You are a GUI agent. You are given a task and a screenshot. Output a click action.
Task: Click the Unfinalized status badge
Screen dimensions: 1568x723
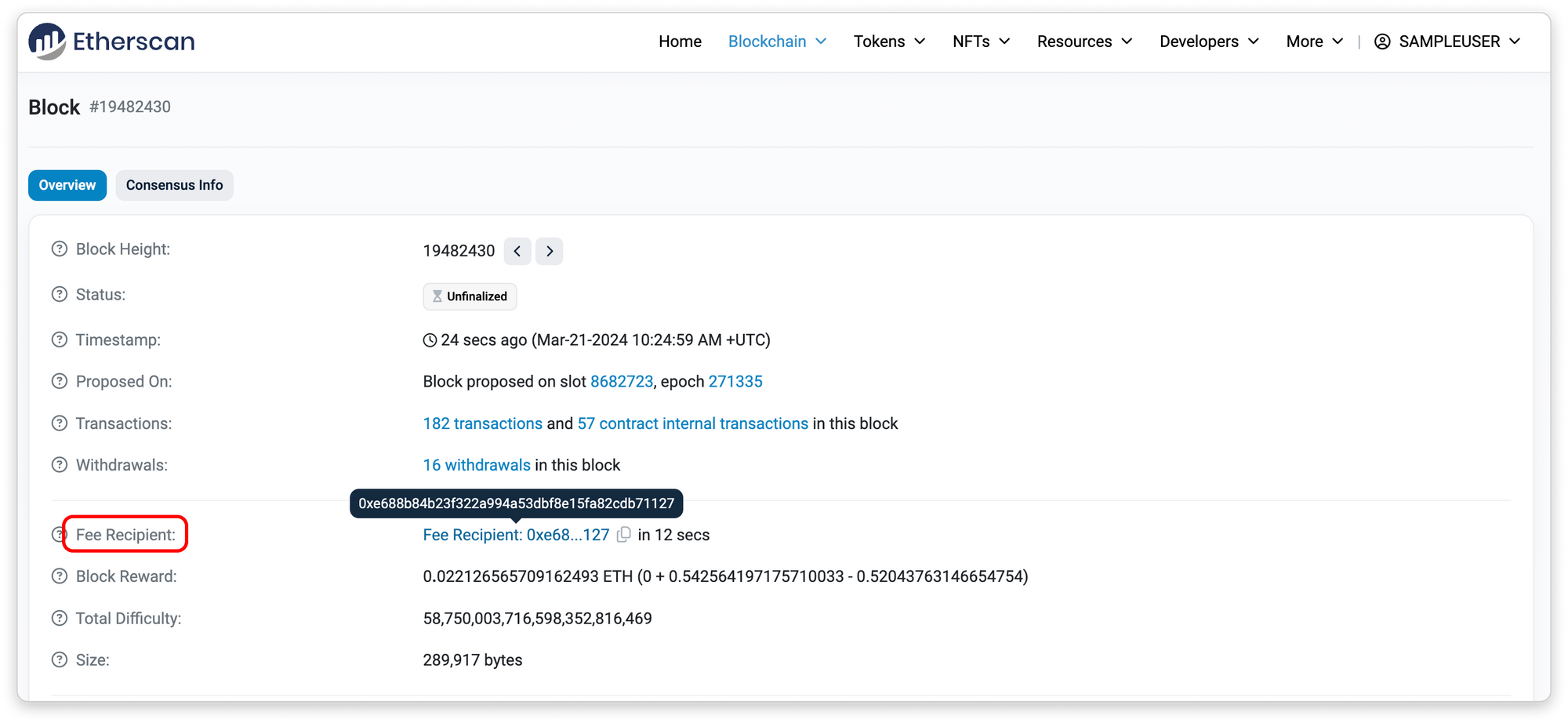tap(470, 296)
